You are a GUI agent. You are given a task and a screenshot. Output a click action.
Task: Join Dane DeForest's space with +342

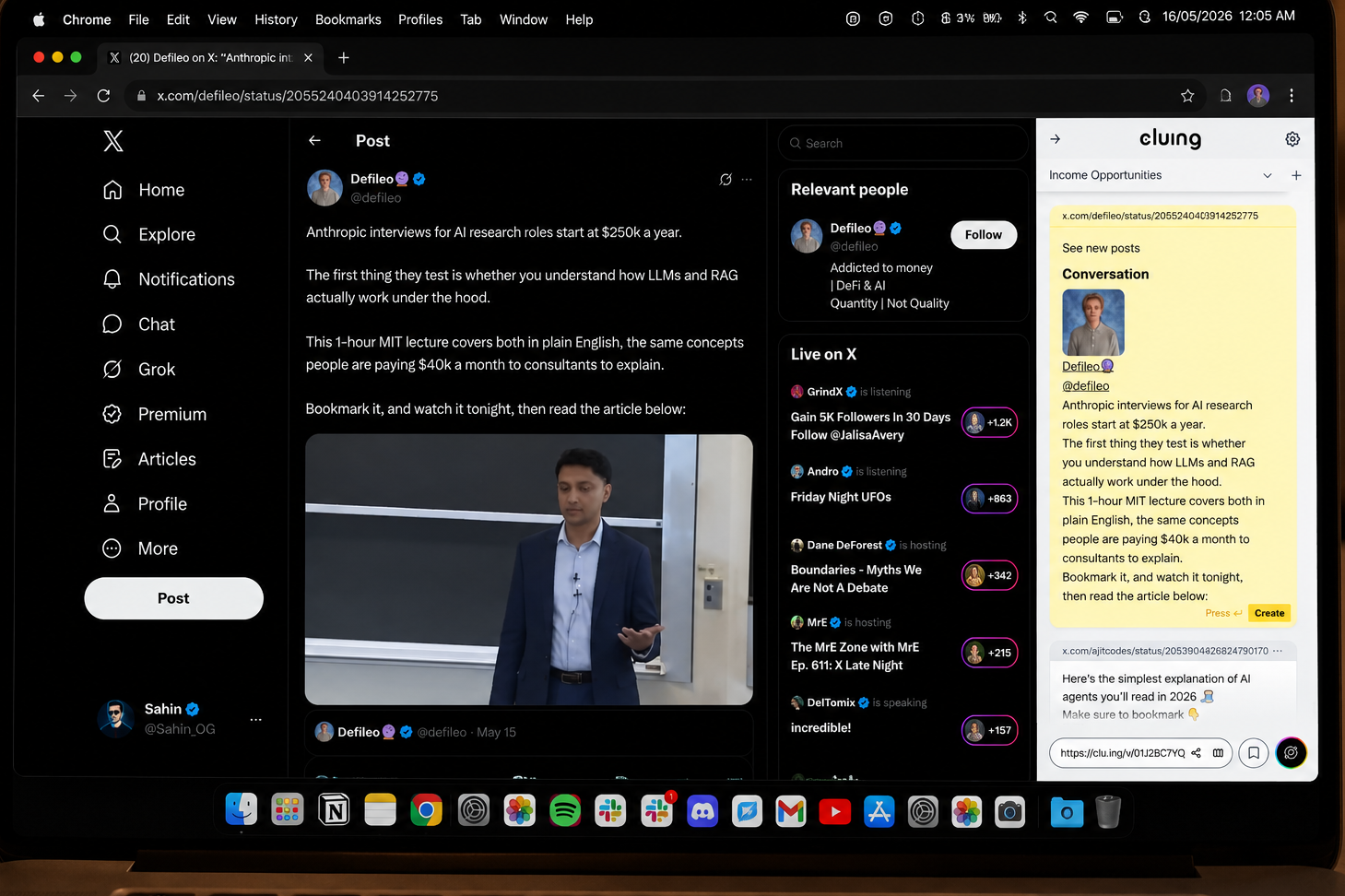click(989, 575)
